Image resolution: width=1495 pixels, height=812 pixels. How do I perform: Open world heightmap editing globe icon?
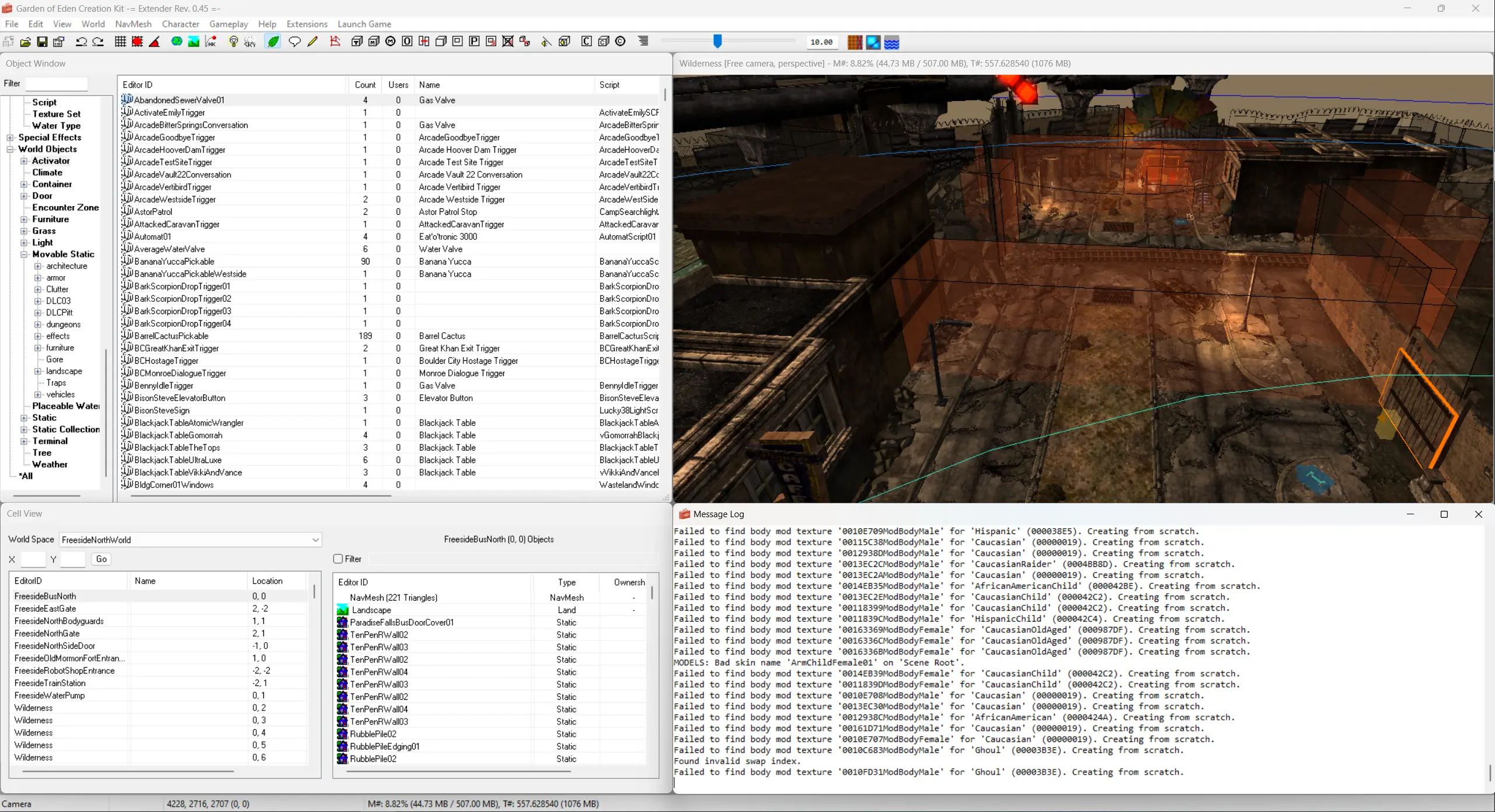pos(176,42)
